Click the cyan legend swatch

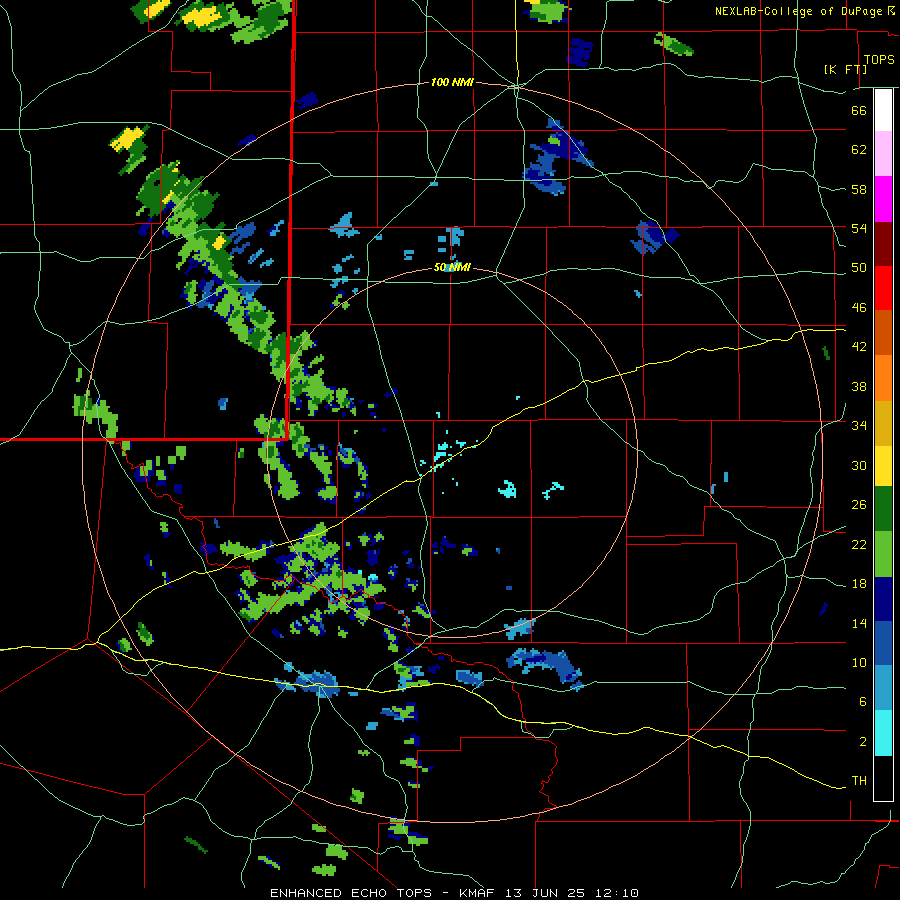pos(883,734)
